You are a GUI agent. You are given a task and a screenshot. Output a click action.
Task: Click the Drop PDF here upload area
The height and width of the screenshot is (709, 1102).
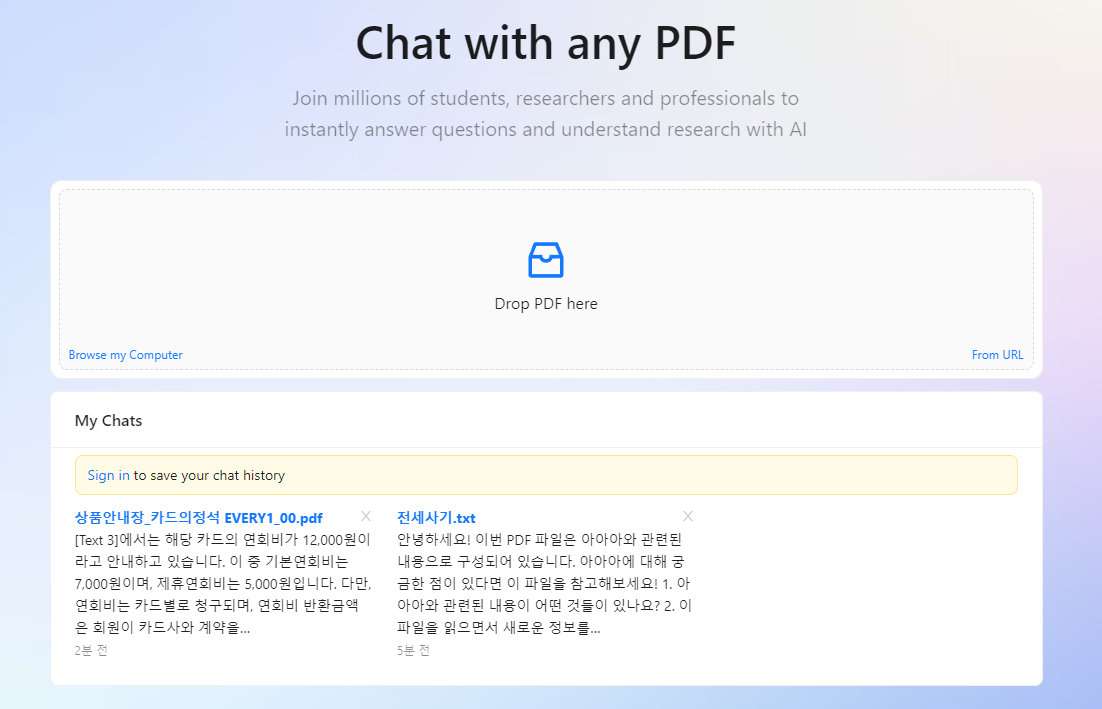tap(545, 280)
